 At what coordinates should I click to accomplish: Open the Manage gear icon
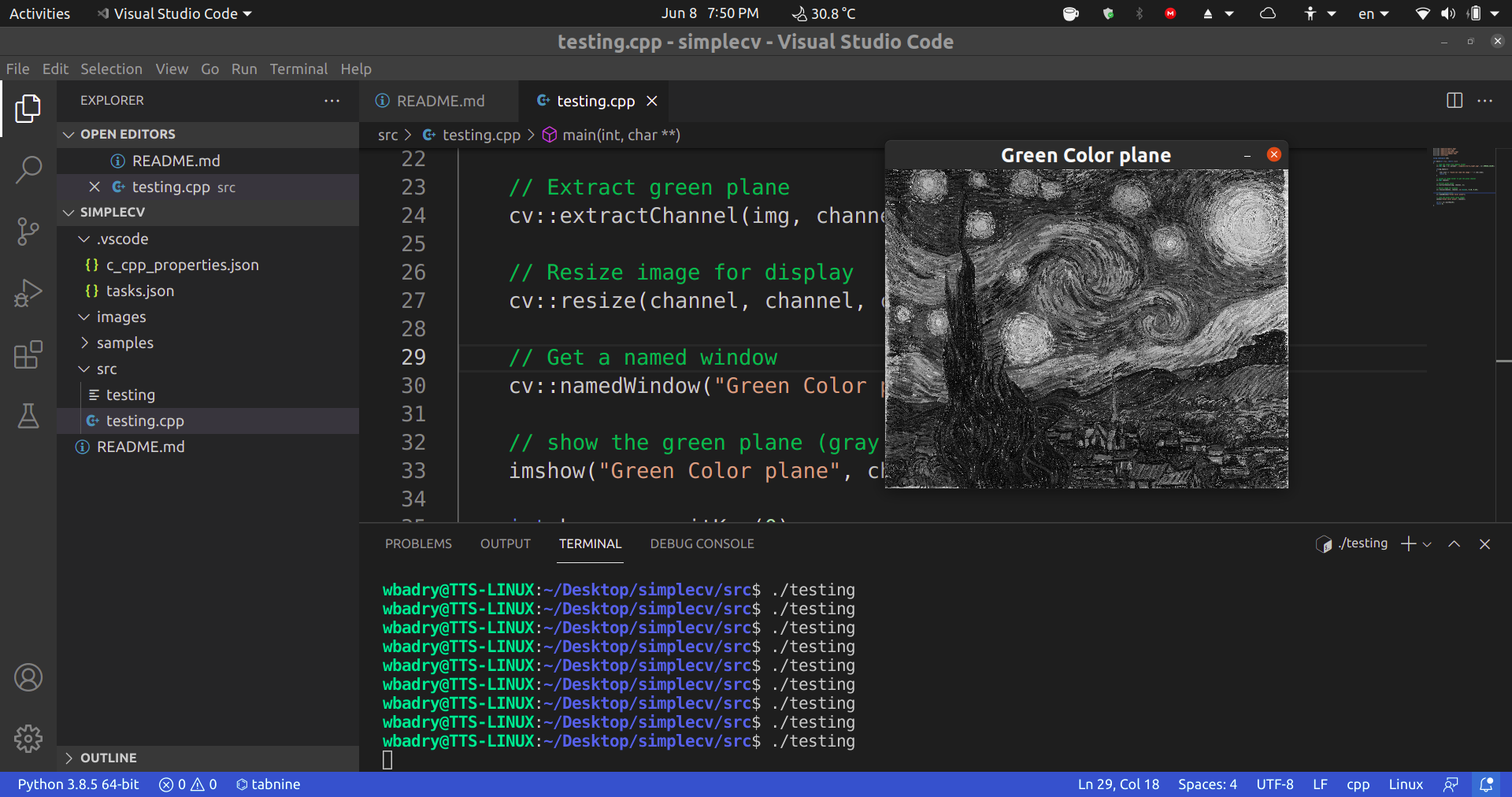coord(28,739)
